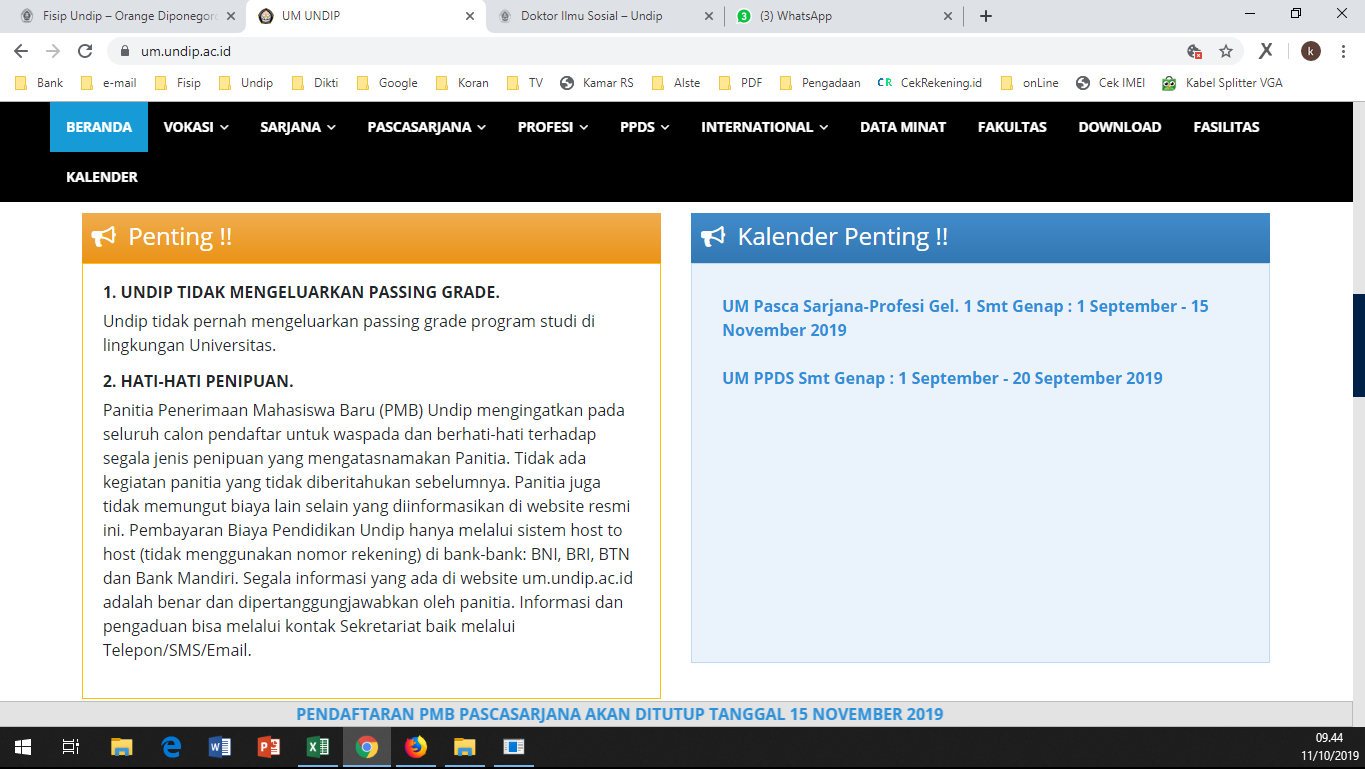Launch Firefox from the taskbar
This screenshot has width=1365, height=769.
[415, 747]
